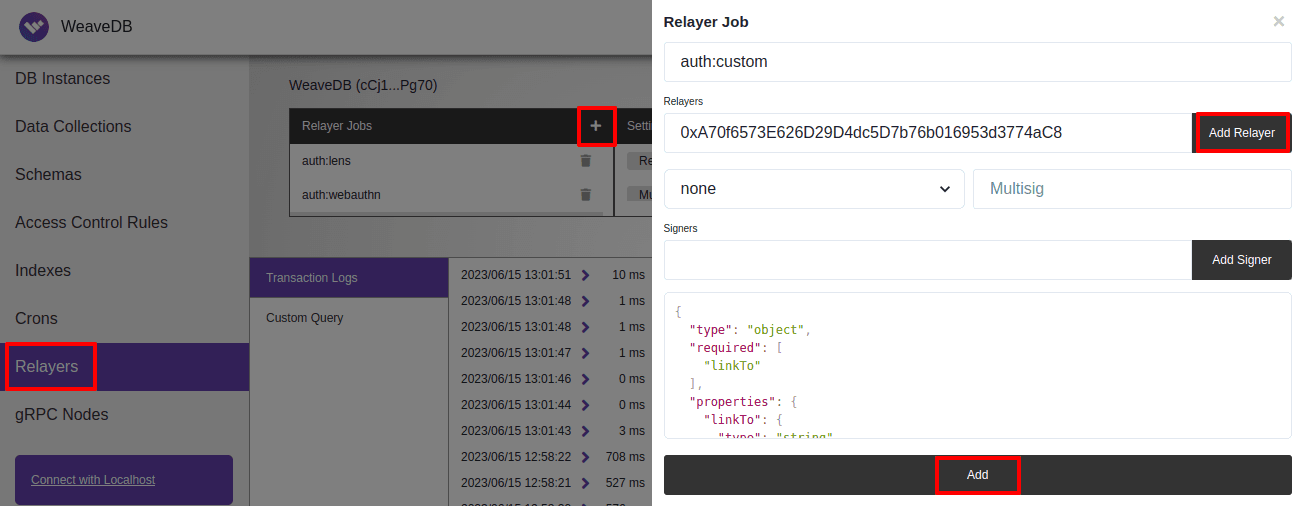Screen dimensions: 1301x506
Task: Switch to the Custom Query tab
Action: tap(304, 318)
